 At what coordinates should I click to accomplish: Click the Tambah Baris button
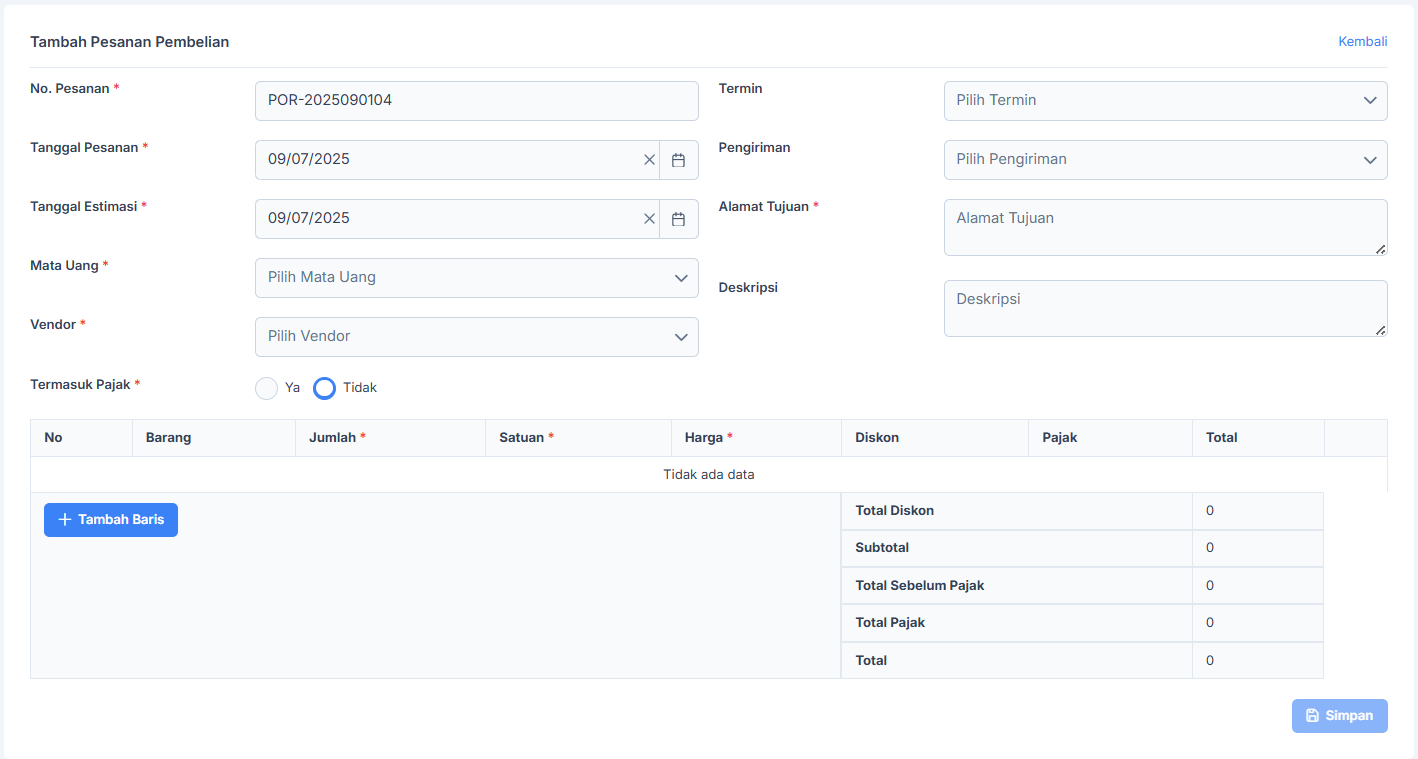(111, 520)
